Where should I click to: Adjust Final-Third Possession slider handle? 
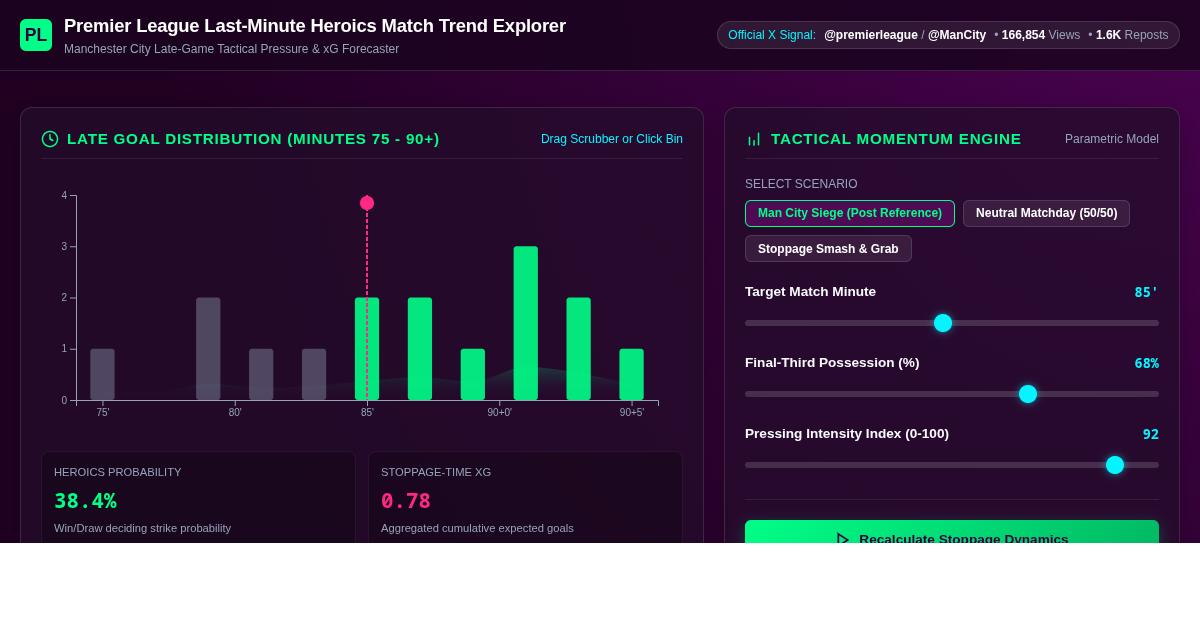coord(1028,394)
